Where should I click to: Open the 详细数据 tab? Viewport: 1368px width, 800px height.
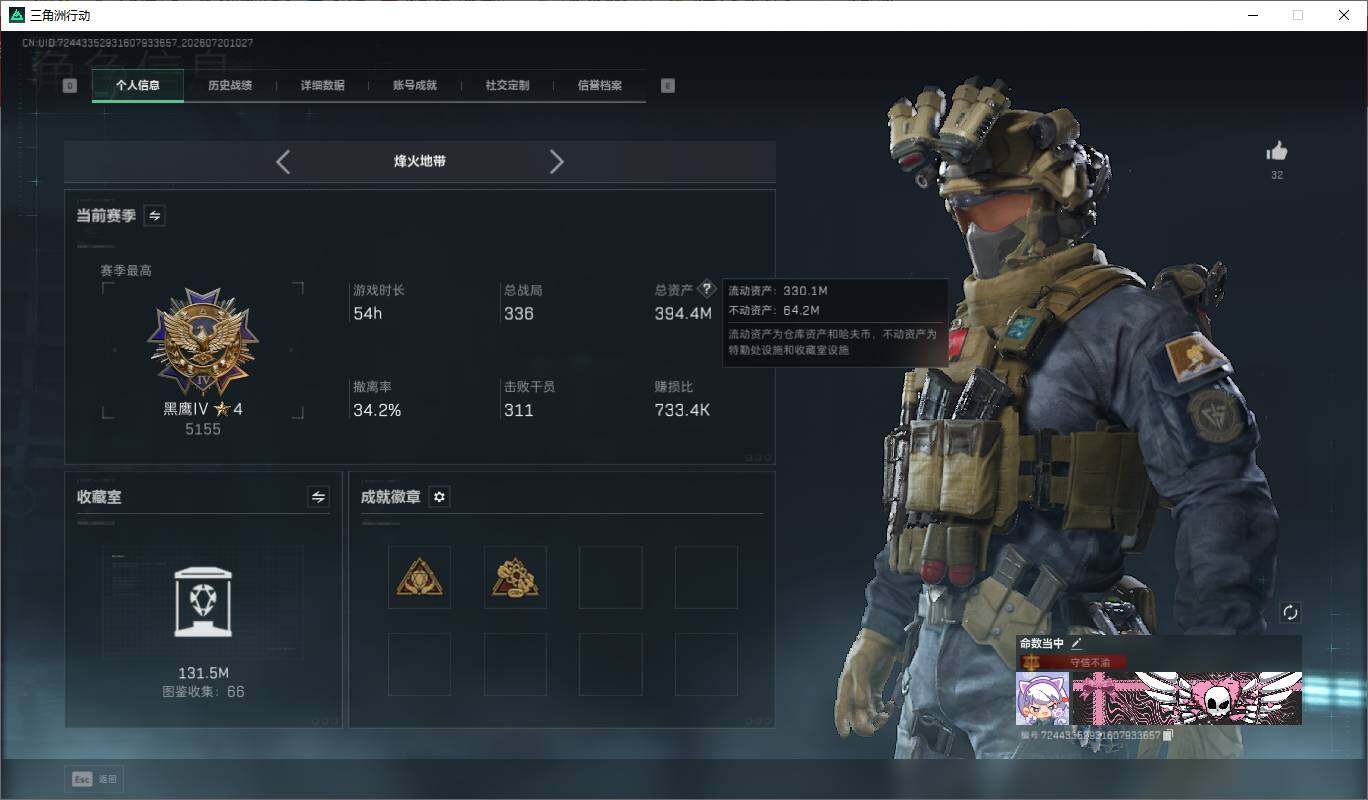coord(323,86)
